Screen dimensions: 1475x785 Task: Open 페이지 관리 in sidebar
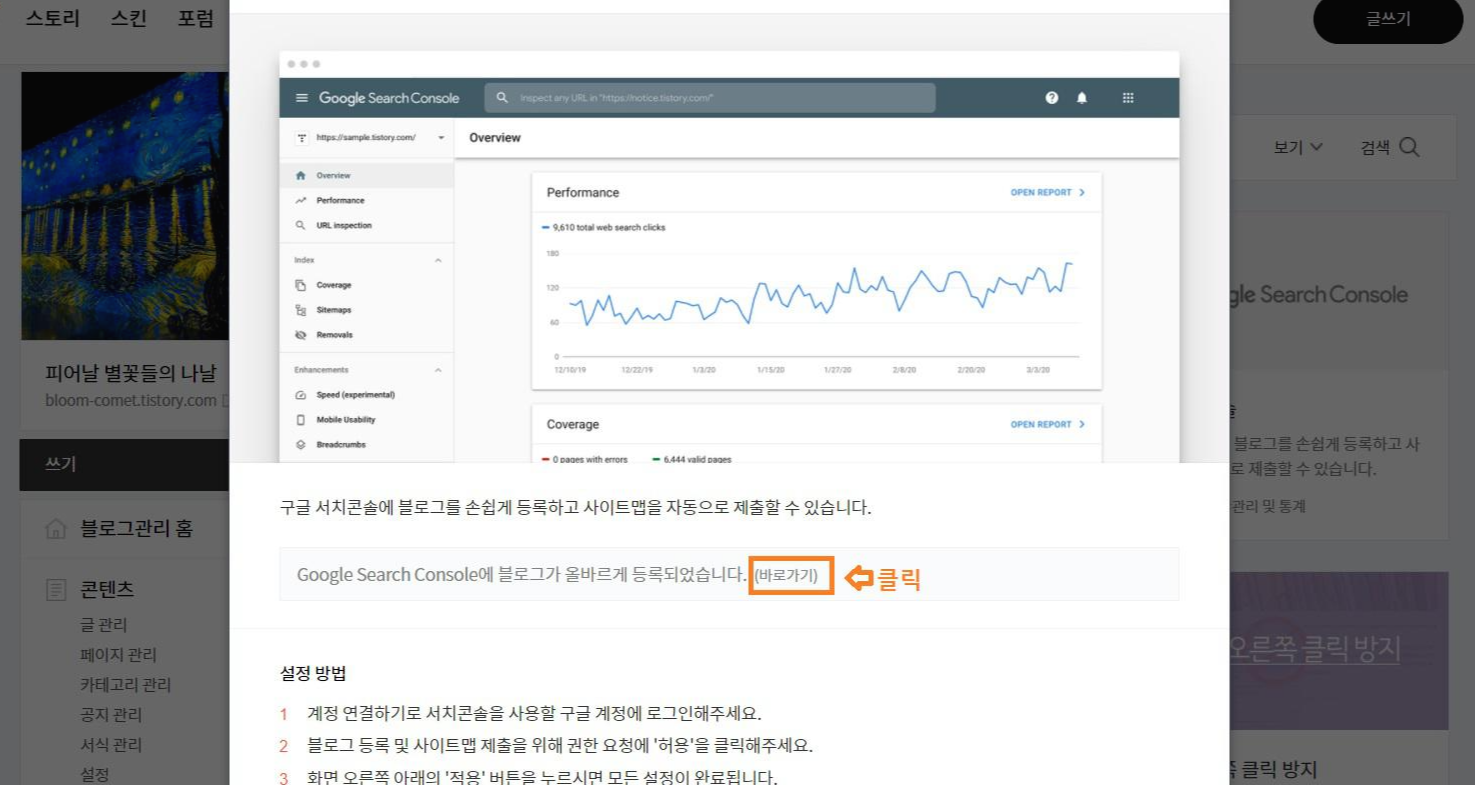point(118,655)
